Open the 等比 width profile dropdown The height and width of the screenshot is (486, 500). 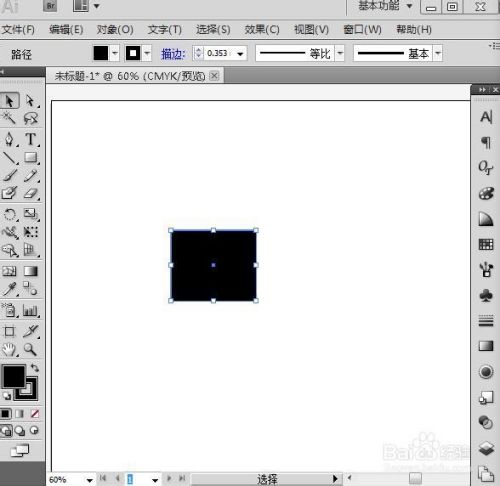coord(340,53)
